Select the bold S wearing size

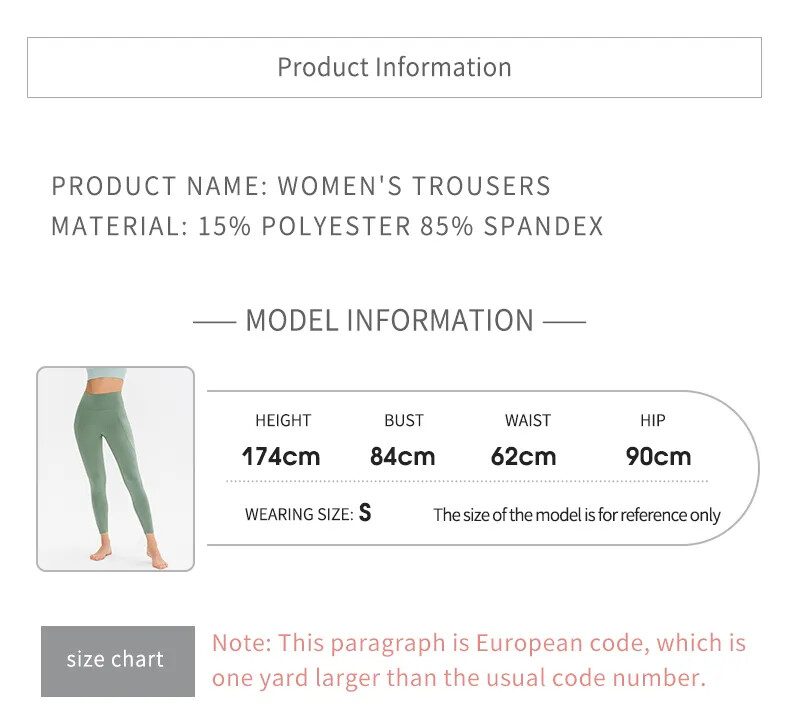365,513
